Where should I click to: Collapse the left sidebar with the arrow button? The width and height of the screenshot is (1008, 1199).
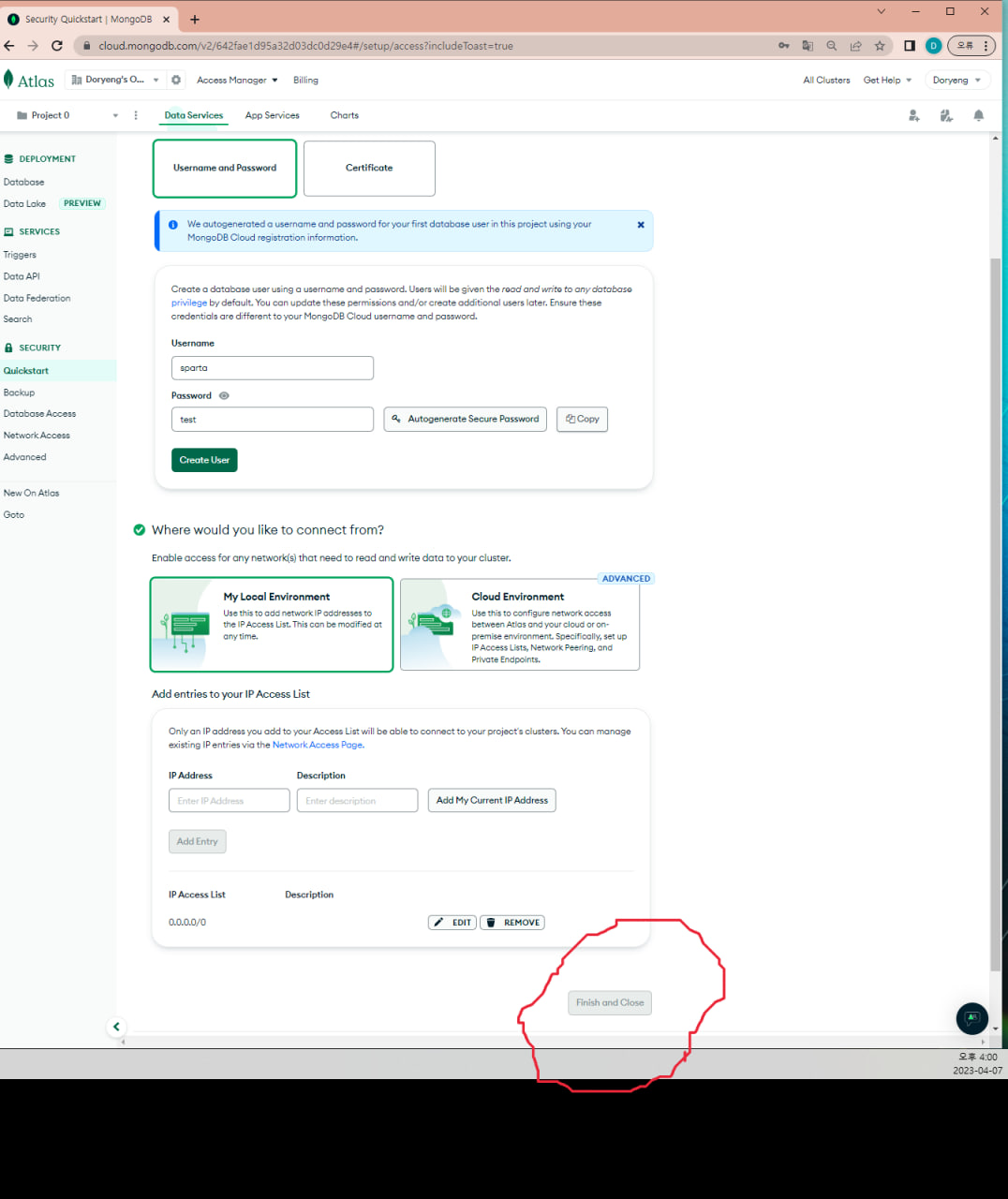pos(116,1027)
